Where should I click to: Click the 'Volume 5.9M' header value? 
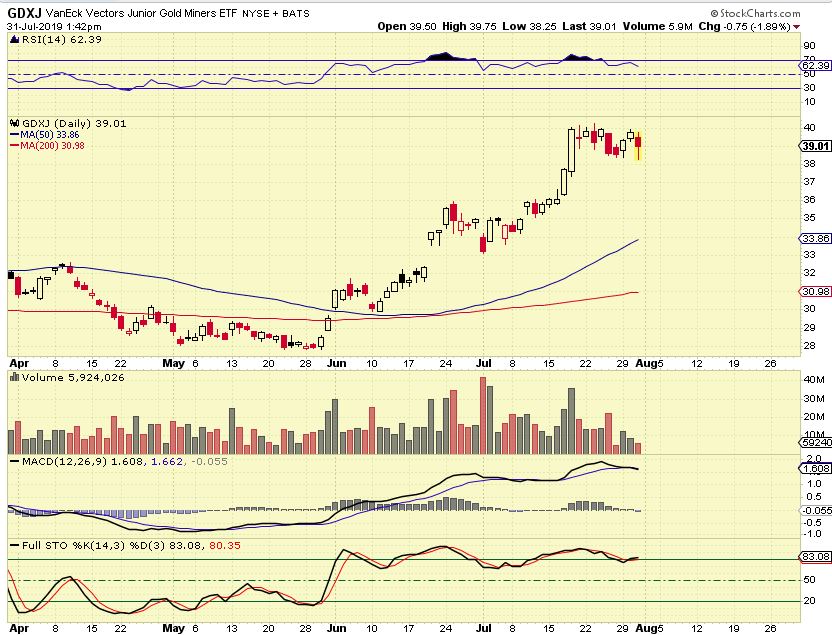(x=657, y=27)
